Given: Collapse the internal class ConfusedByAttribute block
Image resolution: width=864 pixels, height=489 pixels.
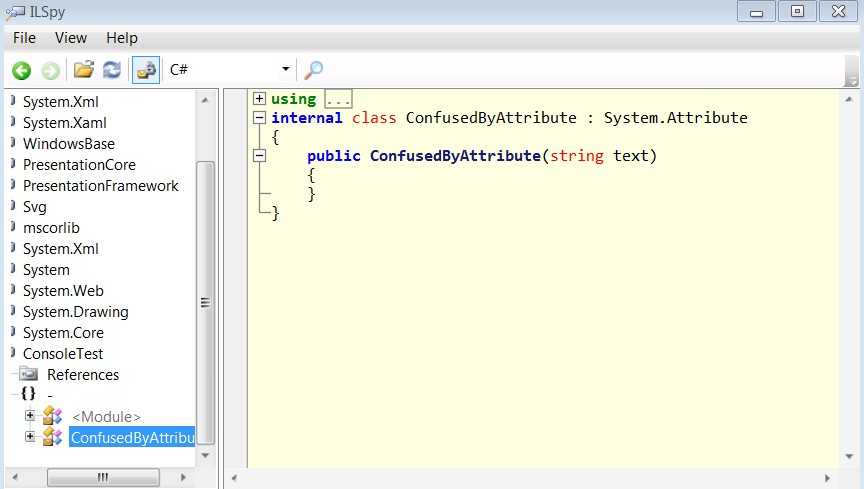Looking at the screenshot, I should (x=259, y=117).
